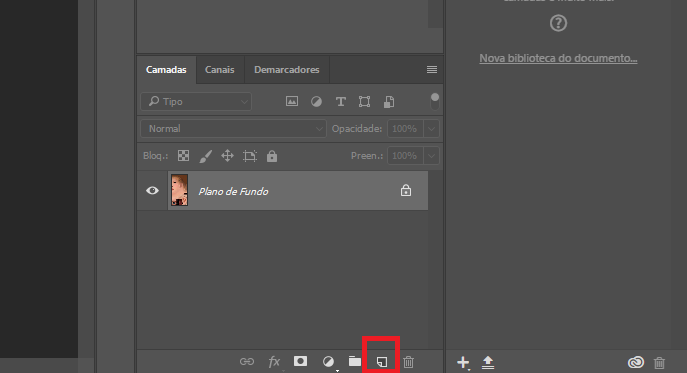Screen dimensions: 687x373
Task: Add a layer mask
Action: pos(300,361)
